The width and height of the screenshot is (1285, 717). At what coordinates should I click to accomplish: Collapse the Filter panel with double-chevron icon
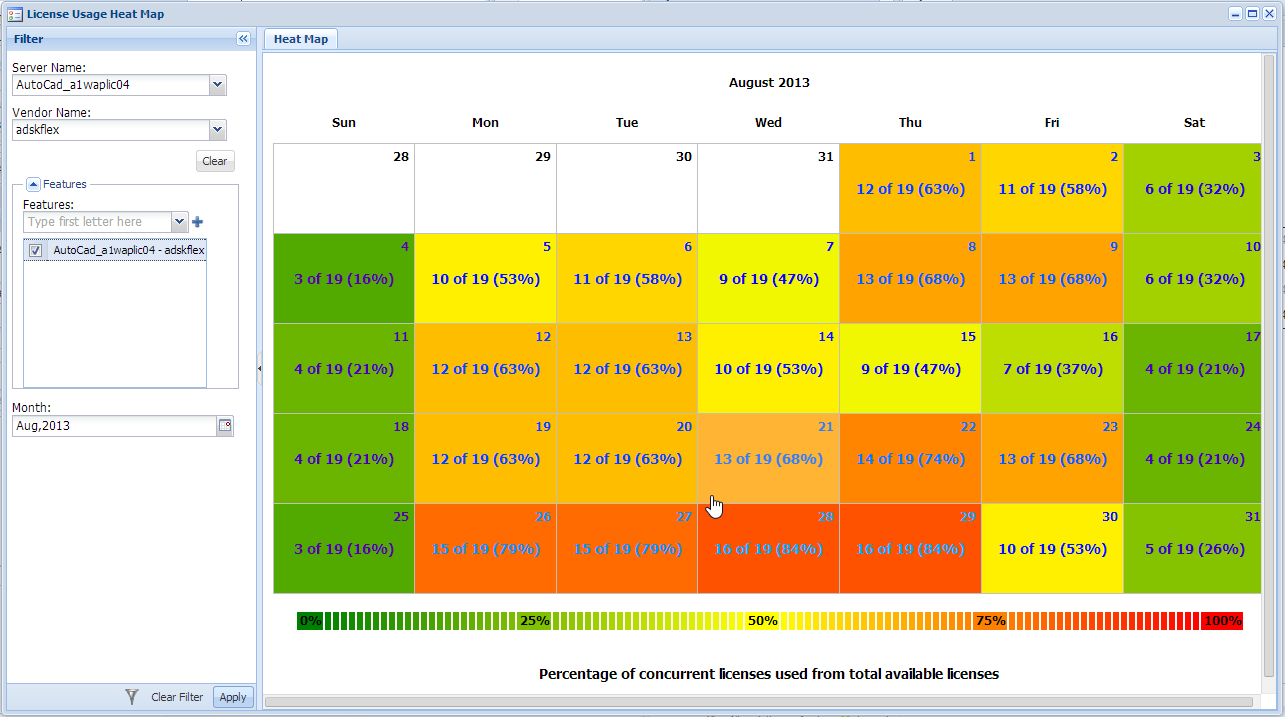243,39
